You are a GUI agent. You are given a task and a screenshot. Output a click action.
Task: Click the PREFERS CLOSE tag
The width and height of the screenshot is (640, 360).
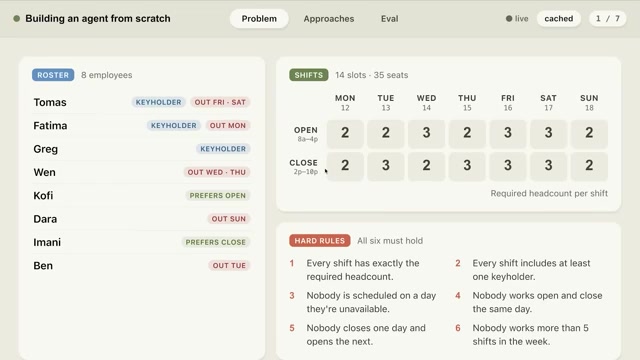click(216, 242)
